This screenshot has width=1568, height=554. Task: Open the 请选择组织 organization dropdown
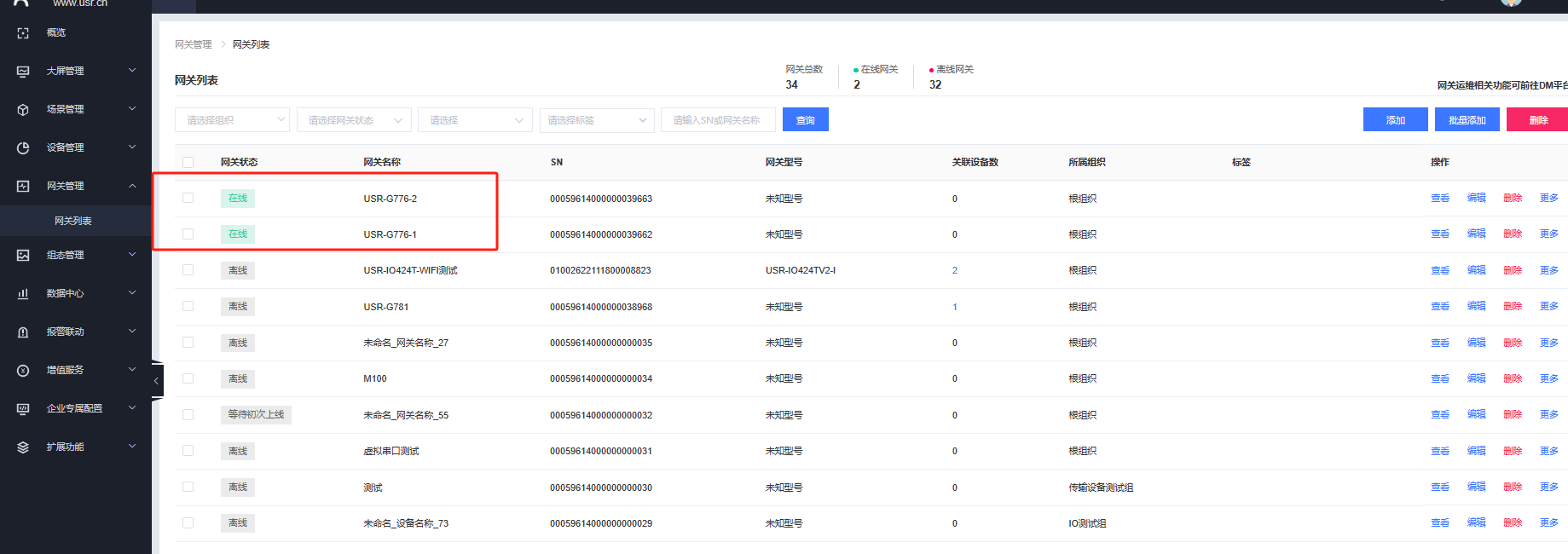coord(232,120)
